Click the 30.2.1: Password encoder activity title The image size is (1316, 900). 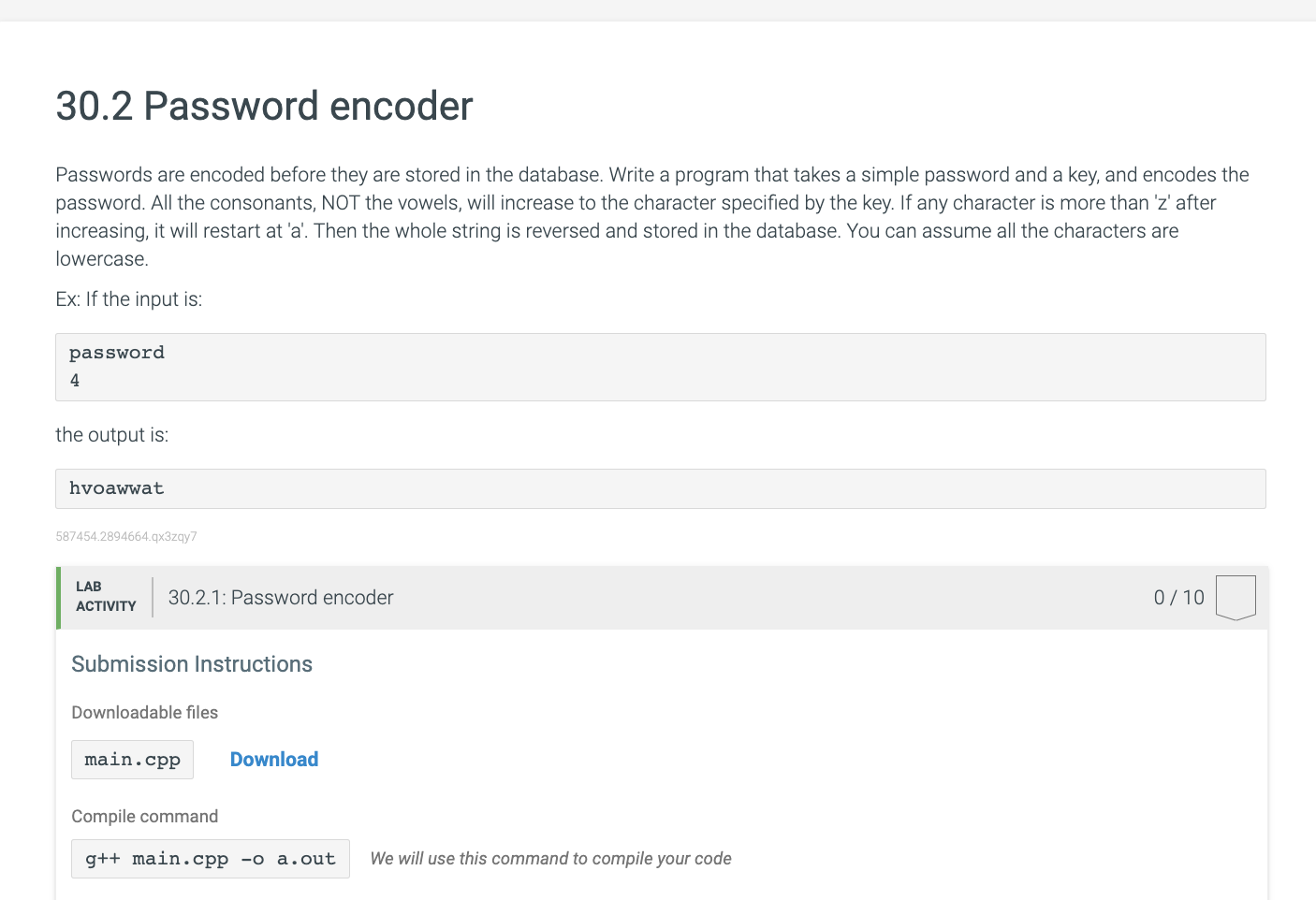(x=280, y=597)
